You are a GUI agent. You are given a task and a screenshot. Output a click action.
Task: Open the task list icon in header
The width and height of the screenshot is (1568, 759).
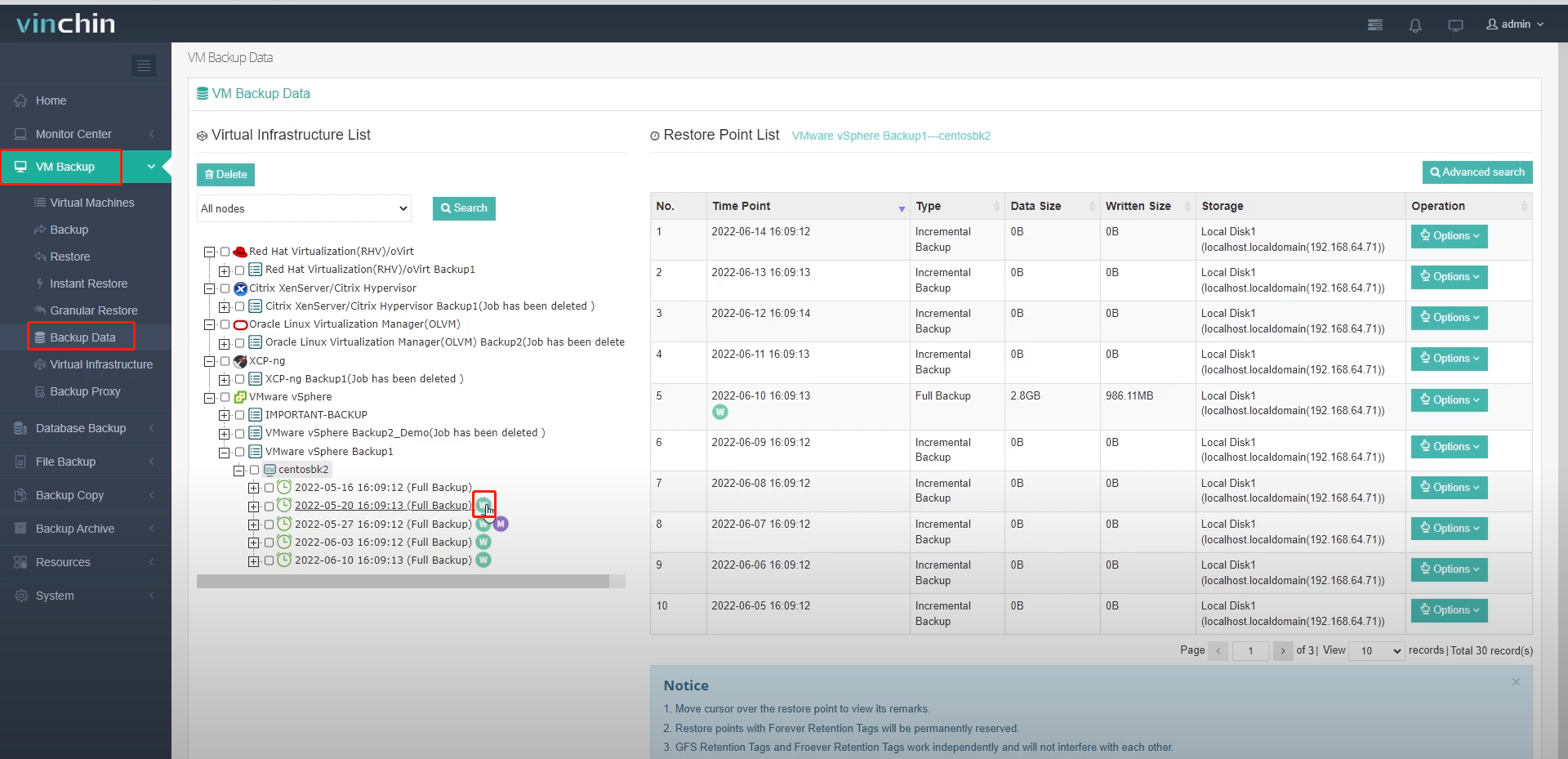(x=1375, y=25)
